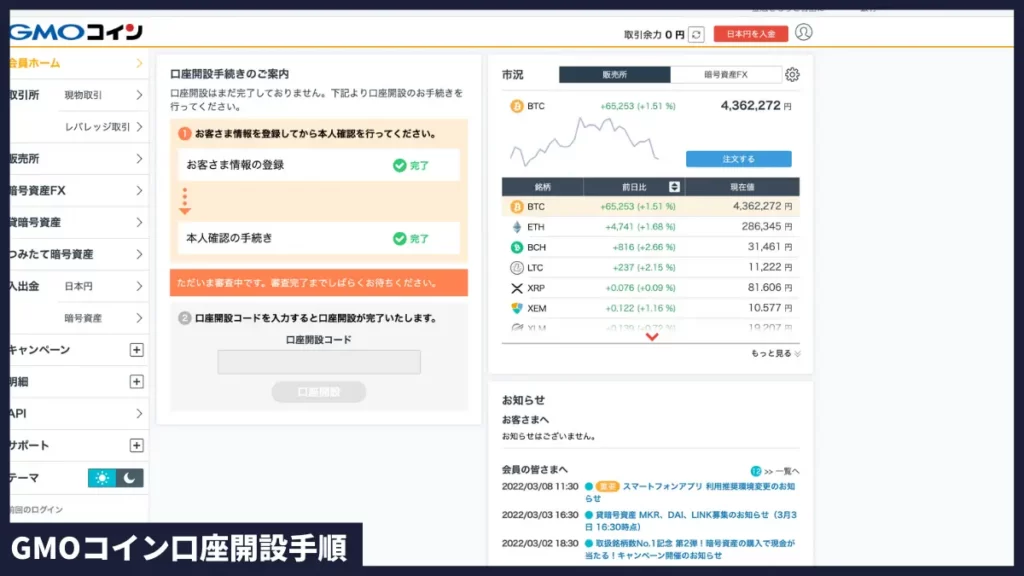
Task: Expand the キャンペーン menu plus icon
Action: [x=136, y=350]
